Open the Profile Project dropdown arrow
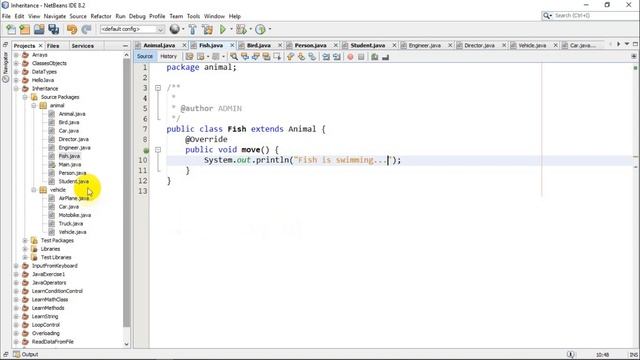Viewport: 640px width, 360px height. [x=270, y=29]
